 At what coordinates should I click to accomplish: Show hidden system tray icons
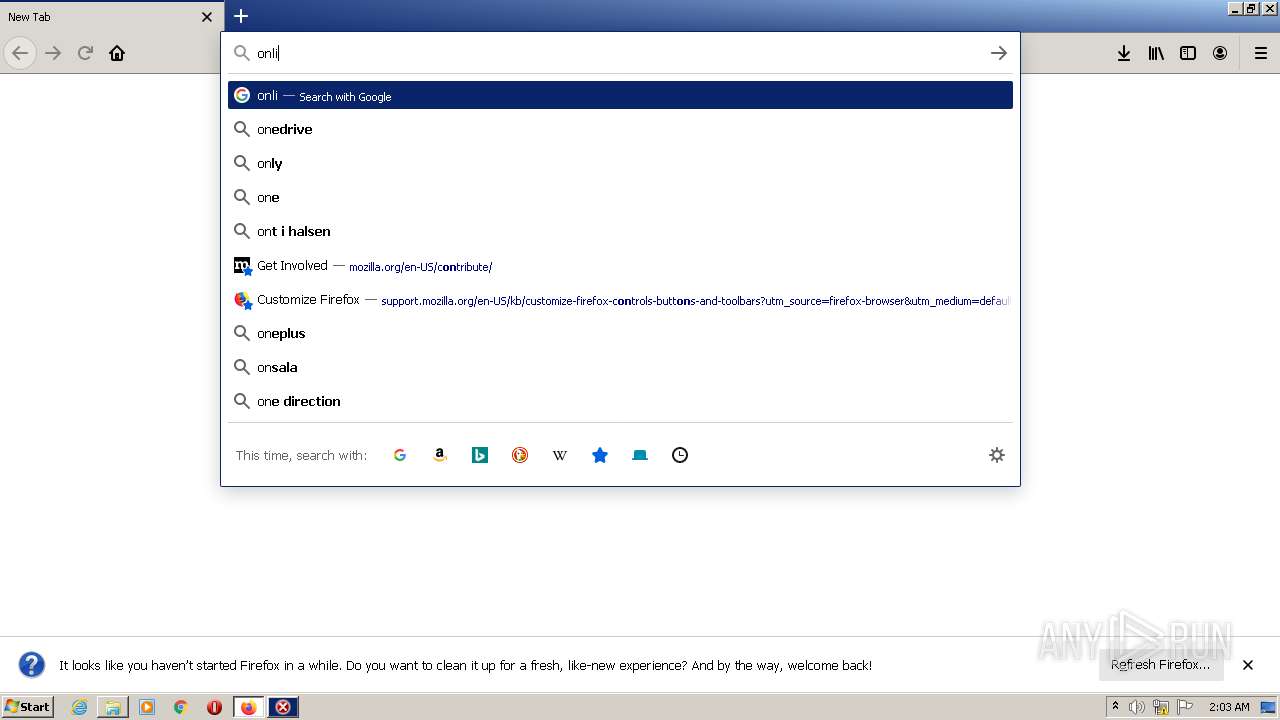(x=1115, y=707)
